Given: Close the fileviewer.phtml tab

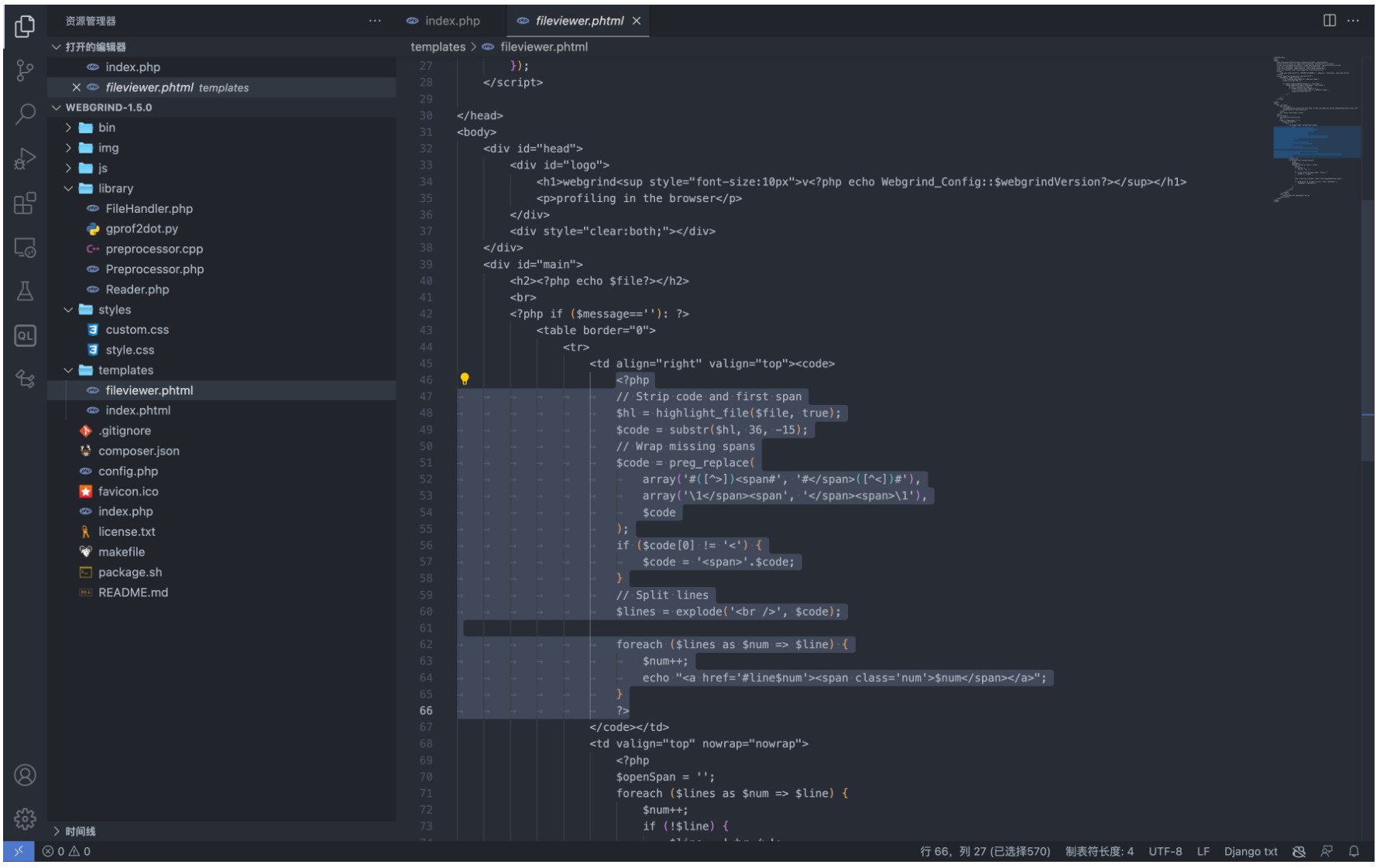Looking at the screenshot, I should point(637,21).
